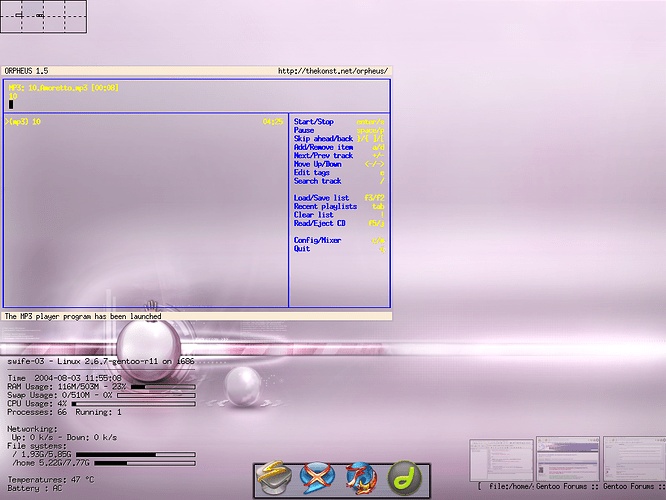Image resolution: width=666 pixels, height=500 pixels.
Task: Select Config/Mixer in the command list
Action: click(318, 240)
